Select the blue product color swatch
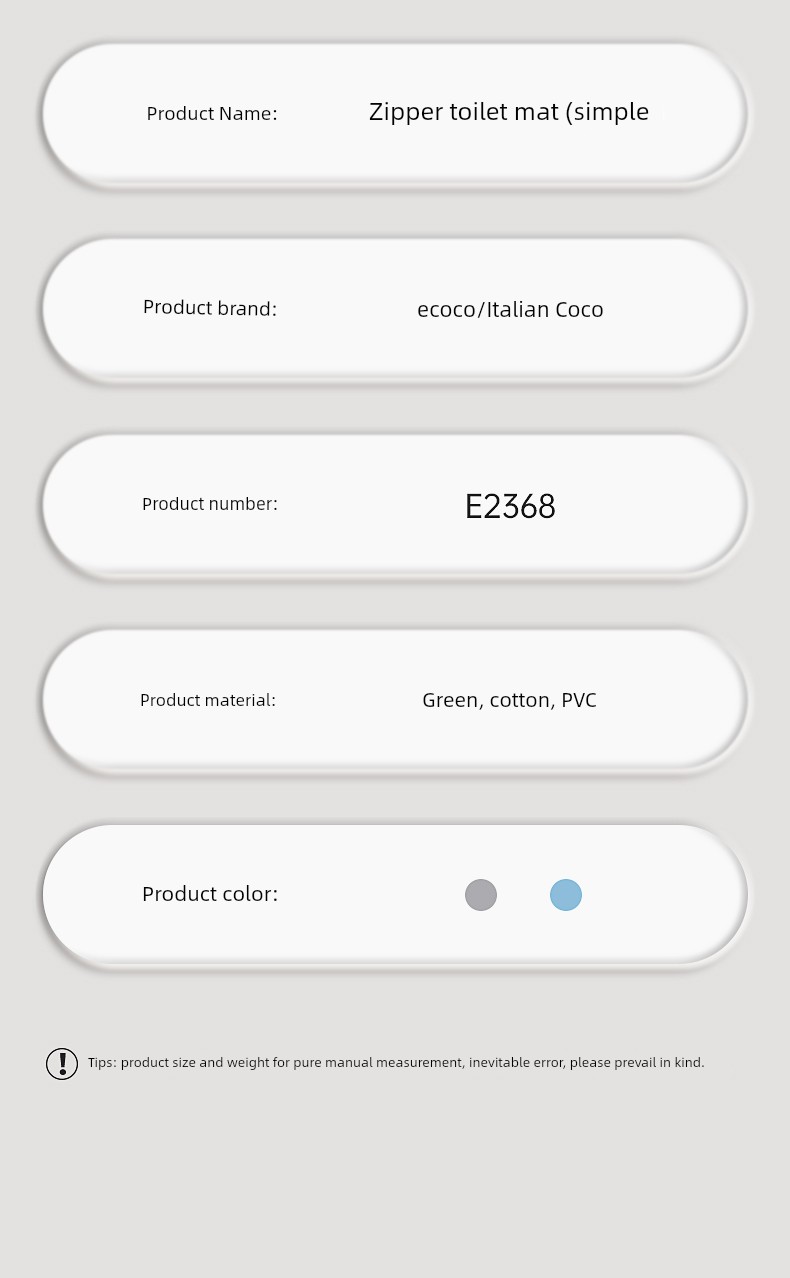790x1278 pixels. pos(566,895)
